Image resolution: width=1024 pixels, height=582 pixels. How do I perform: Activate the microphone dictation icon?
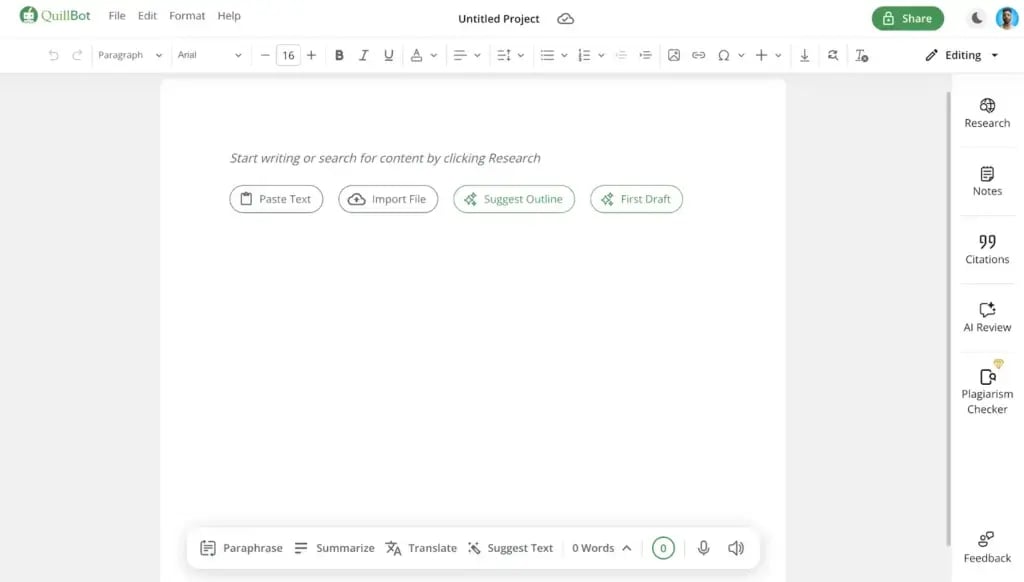tap(704, 548)
